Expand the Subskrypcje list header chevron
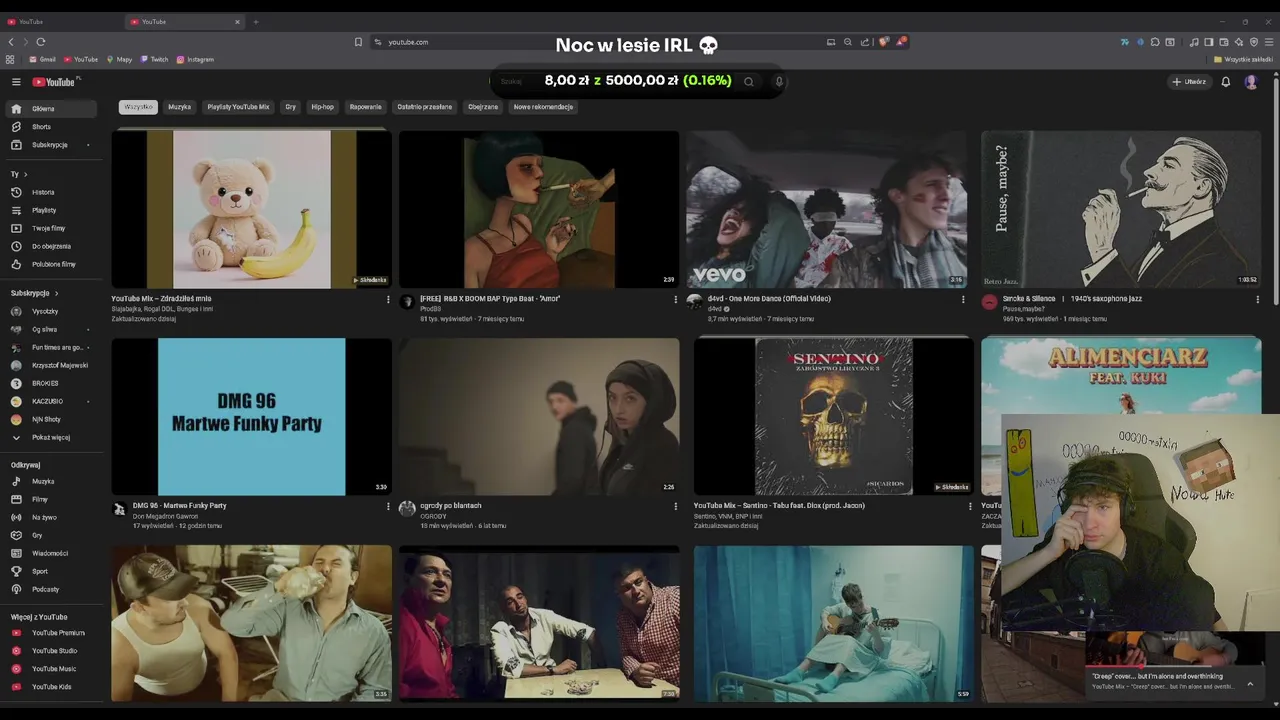 [56, 293]
